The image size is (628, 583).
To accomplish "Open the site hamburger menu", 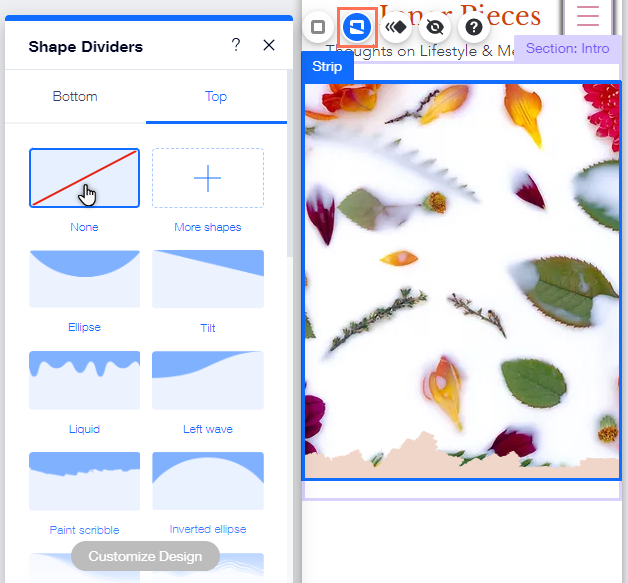I will (x=587, y=16).
